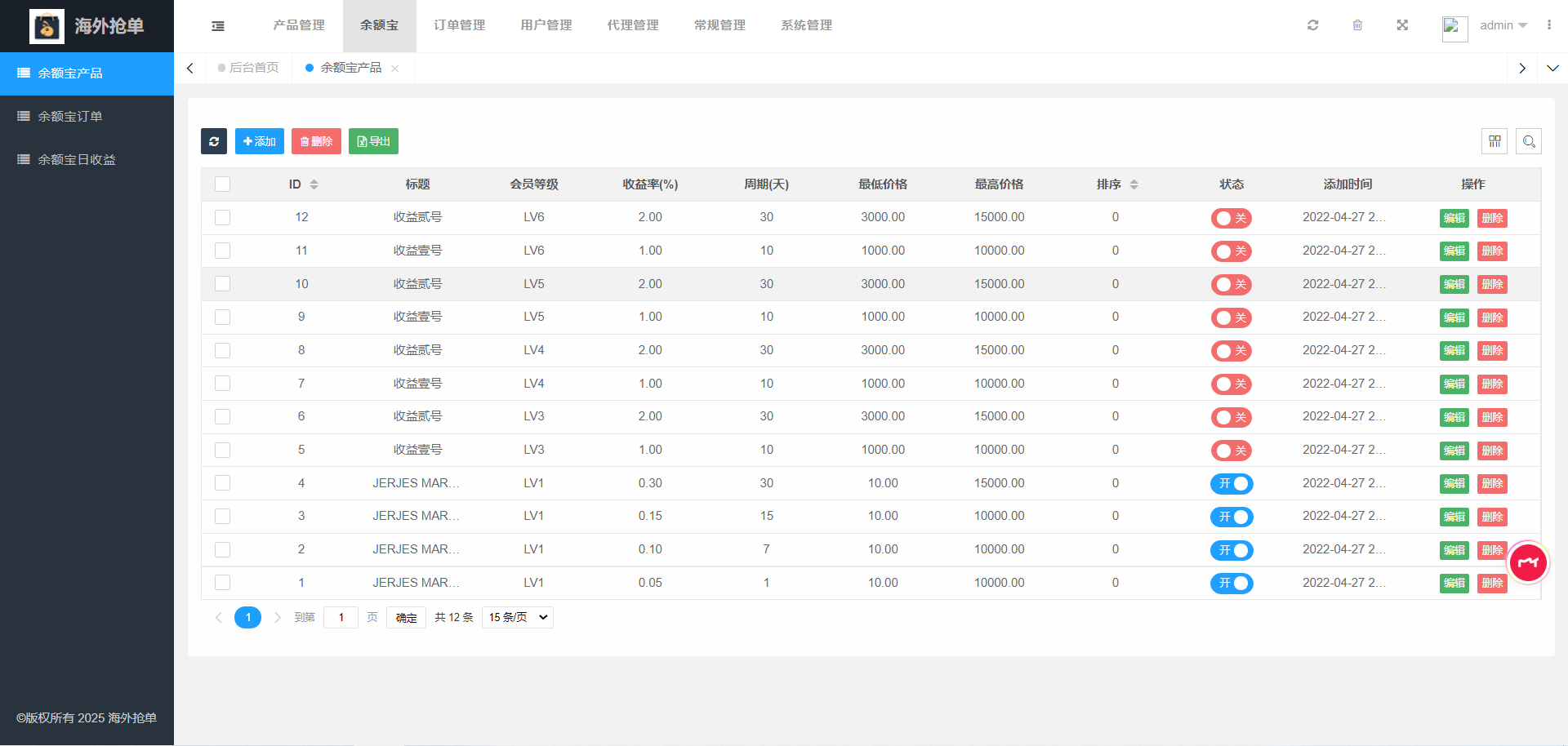1568x746 pixels.
Task: Expand the tab options chevron at right
Action: pos(1552,69)
